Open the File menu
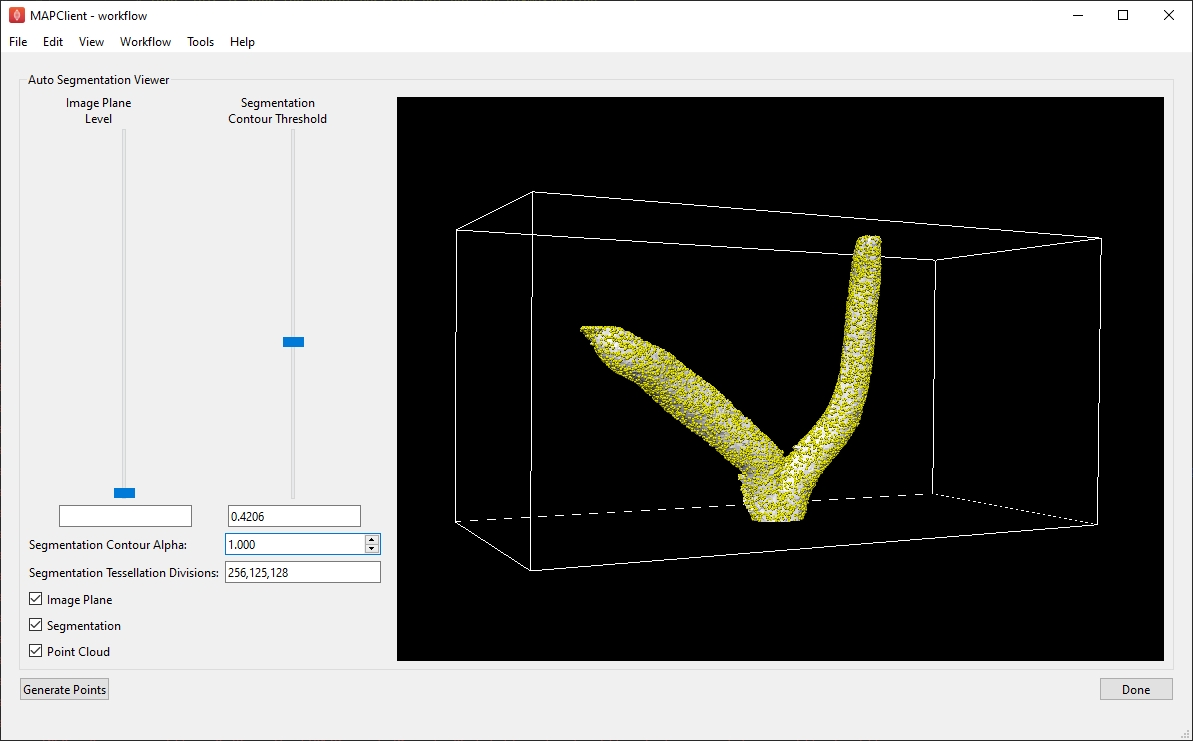This screenshot has width=1193, height=741. point(18,42)
